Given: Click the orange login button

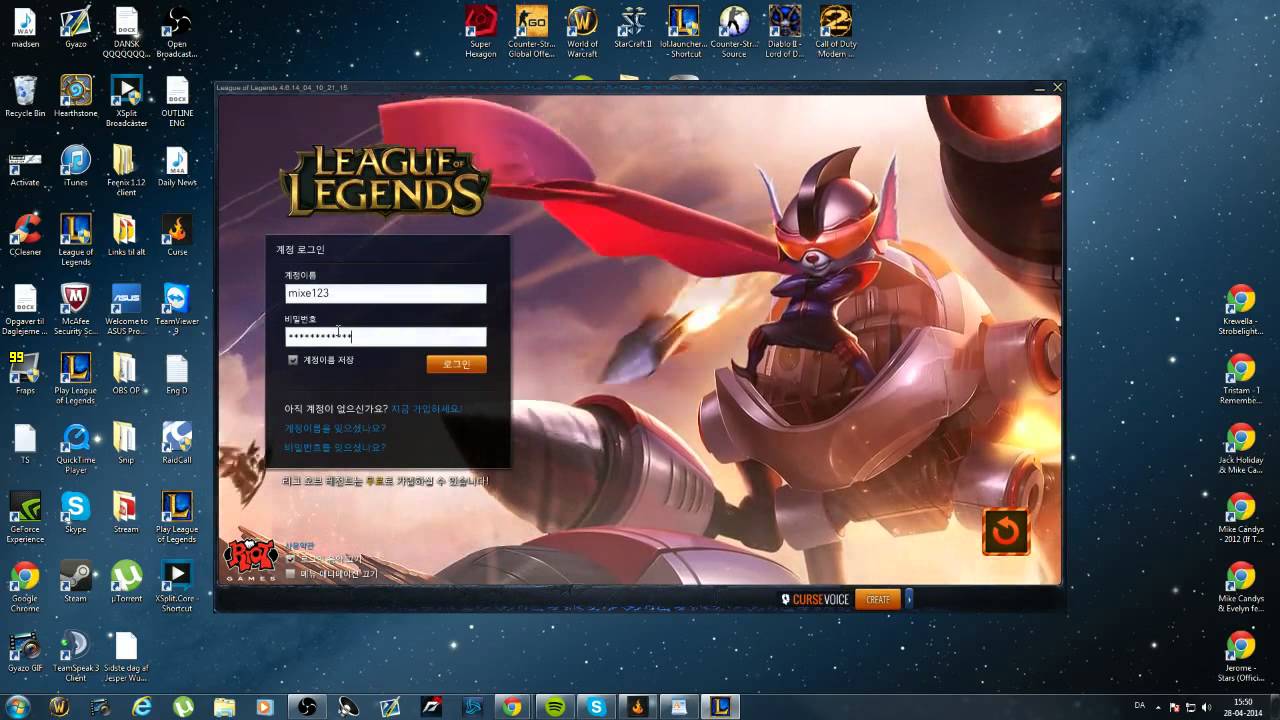Looking at the screenshot, I should tap(456, 364).
